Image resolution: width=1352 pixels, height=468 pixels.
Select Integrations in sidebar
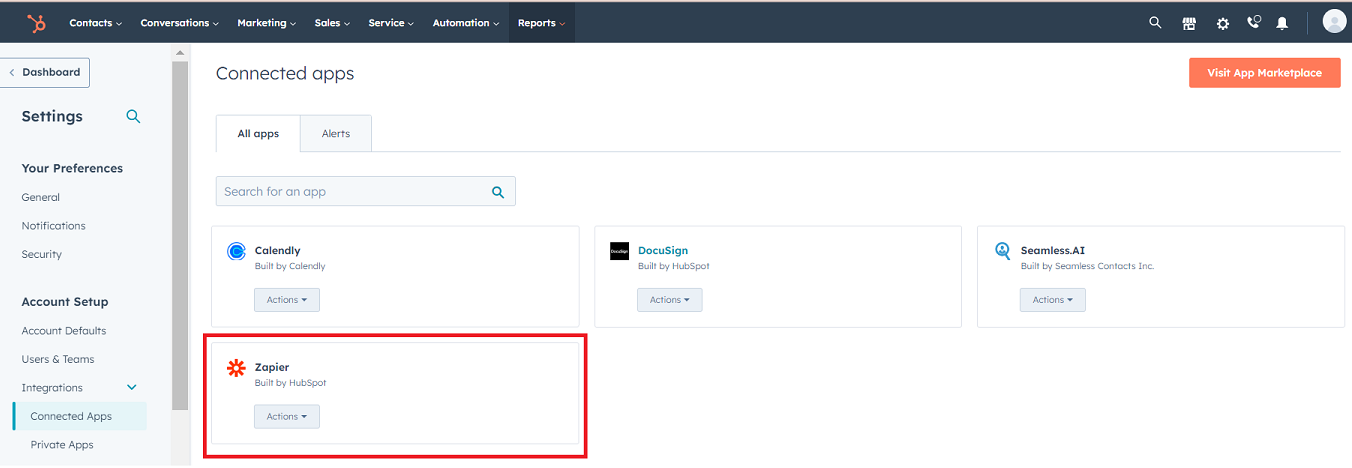pos(52,388)
